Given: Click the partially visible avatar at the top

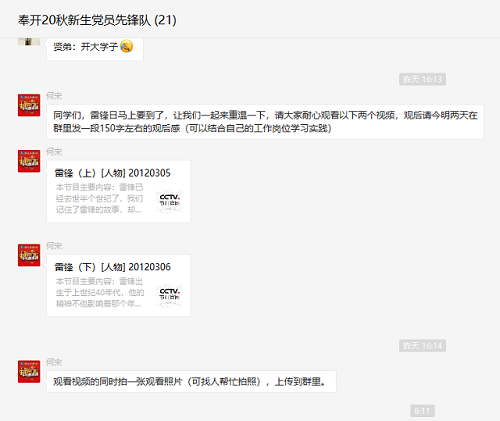Looking at the screenshot, I should point(29,41).
